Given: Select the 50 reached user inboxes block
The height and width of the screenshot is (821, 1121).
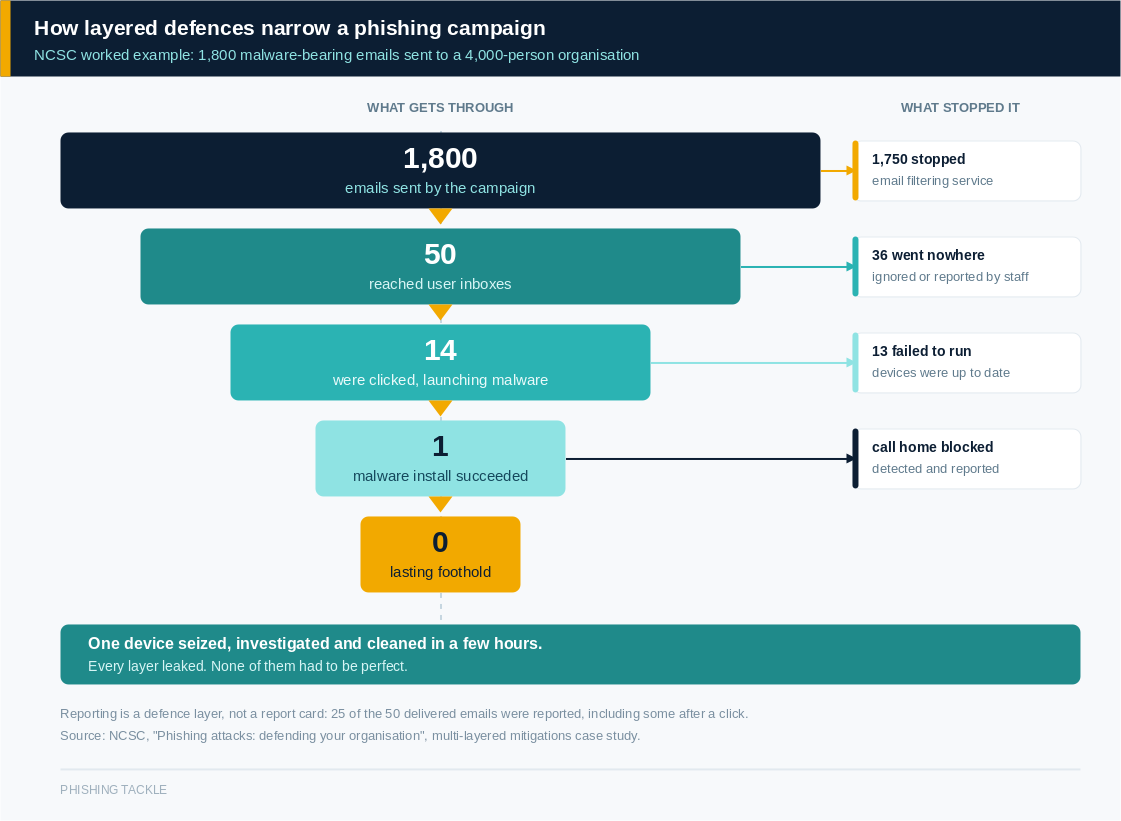Looking at the screenshot, I should point(440,266).
